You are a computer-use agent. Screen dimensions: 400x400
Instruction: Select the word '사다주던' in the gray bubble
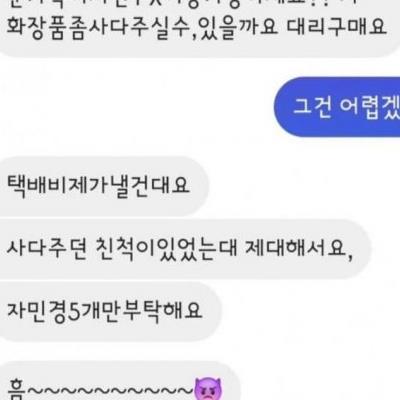click(x=47, y=248)
